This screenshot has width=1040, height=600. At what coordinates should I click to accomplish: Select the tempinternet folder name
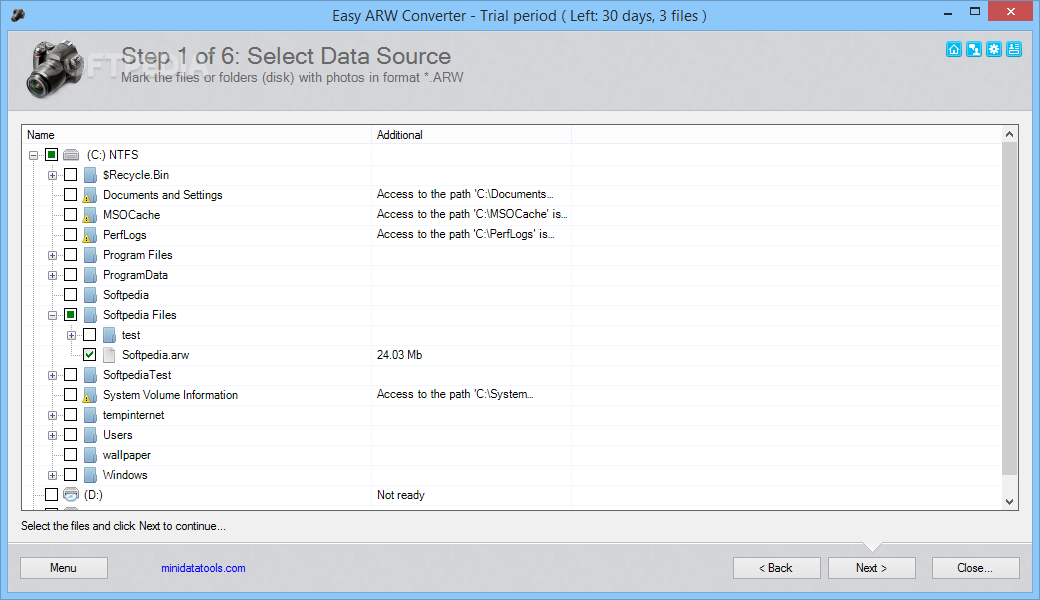pos(133,415)
